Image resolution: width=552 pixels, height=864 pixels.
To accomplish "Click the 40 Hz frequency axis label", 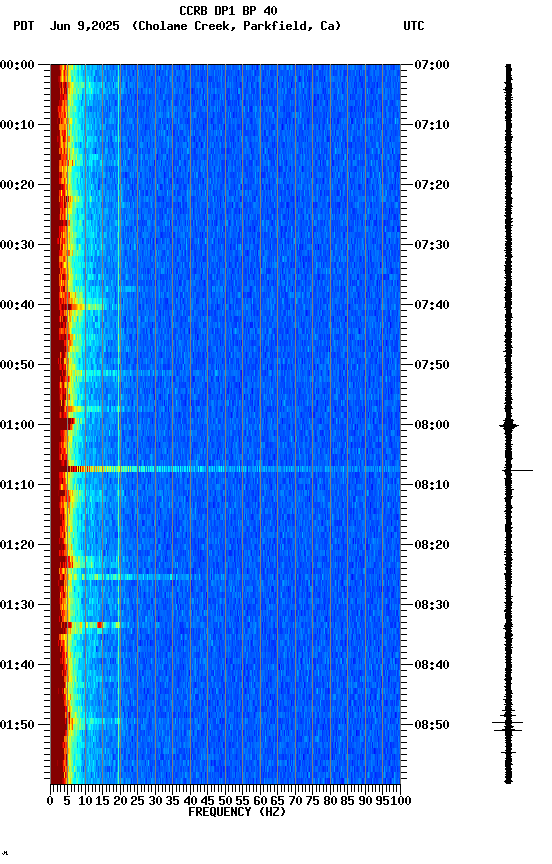I will (190, 801).
